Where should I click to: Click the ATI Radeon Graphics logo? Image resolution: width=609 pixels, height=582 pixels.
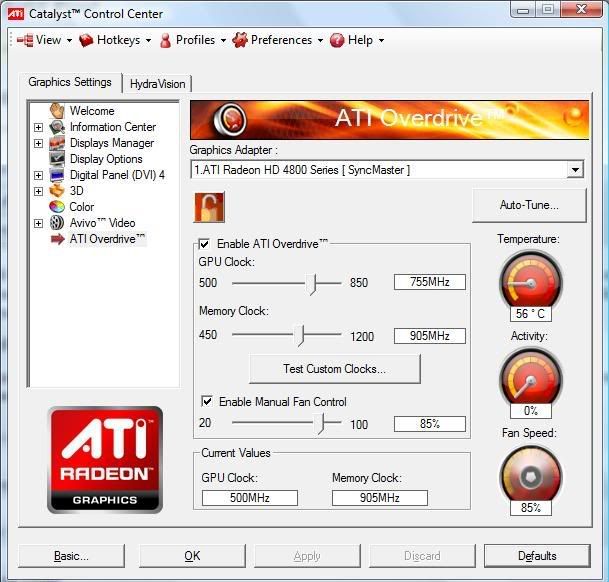pyautogui.click(x=105, y=460)
